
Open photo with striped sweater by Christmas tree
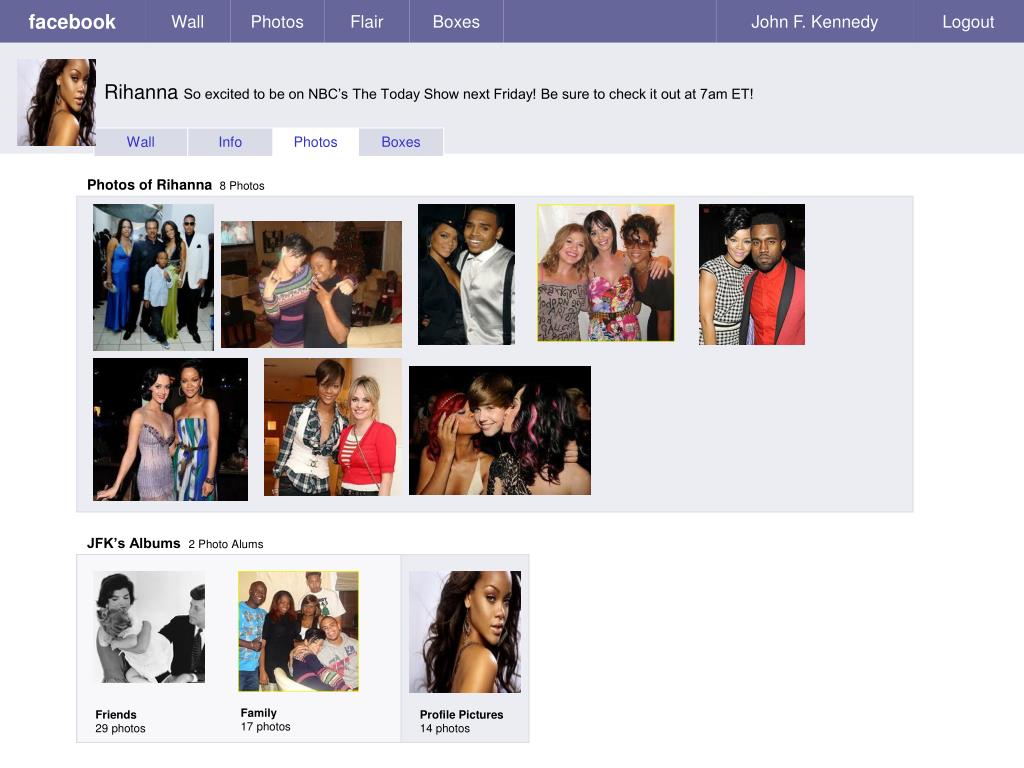312,284
